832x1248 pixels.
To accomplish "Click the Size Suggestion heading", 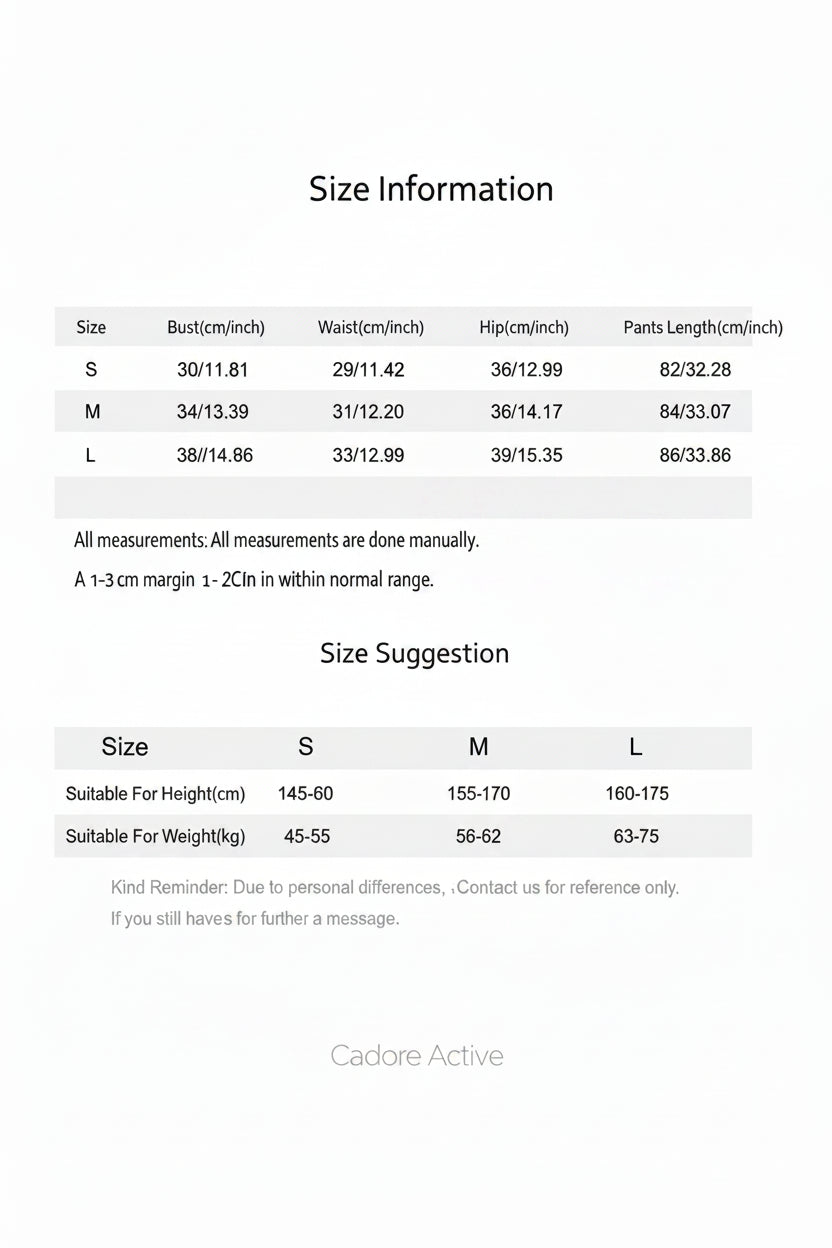I will 414,654.
